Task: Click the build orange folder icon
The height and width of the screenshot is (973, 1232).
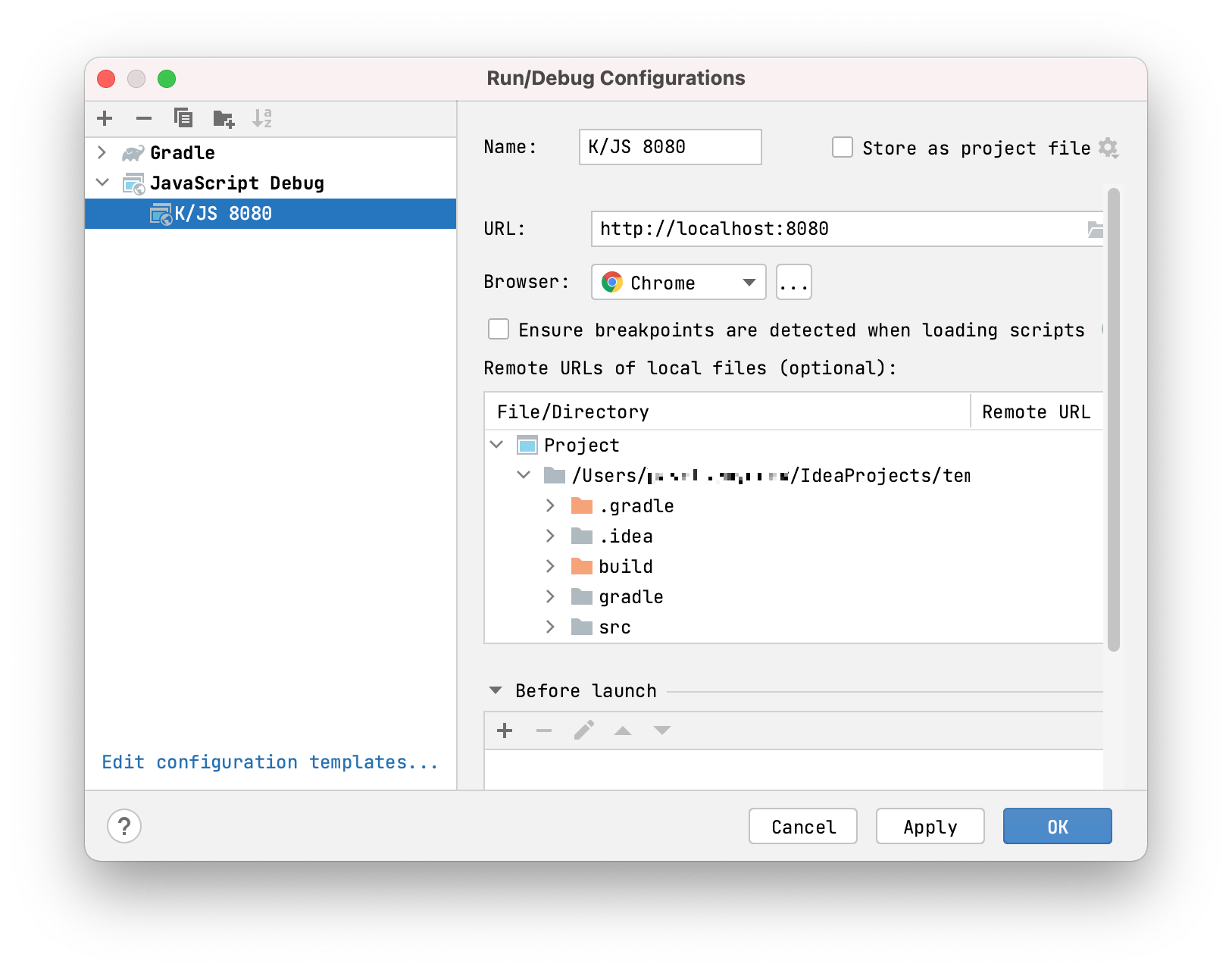Action: pyautogui.click(x=581, y=566)
